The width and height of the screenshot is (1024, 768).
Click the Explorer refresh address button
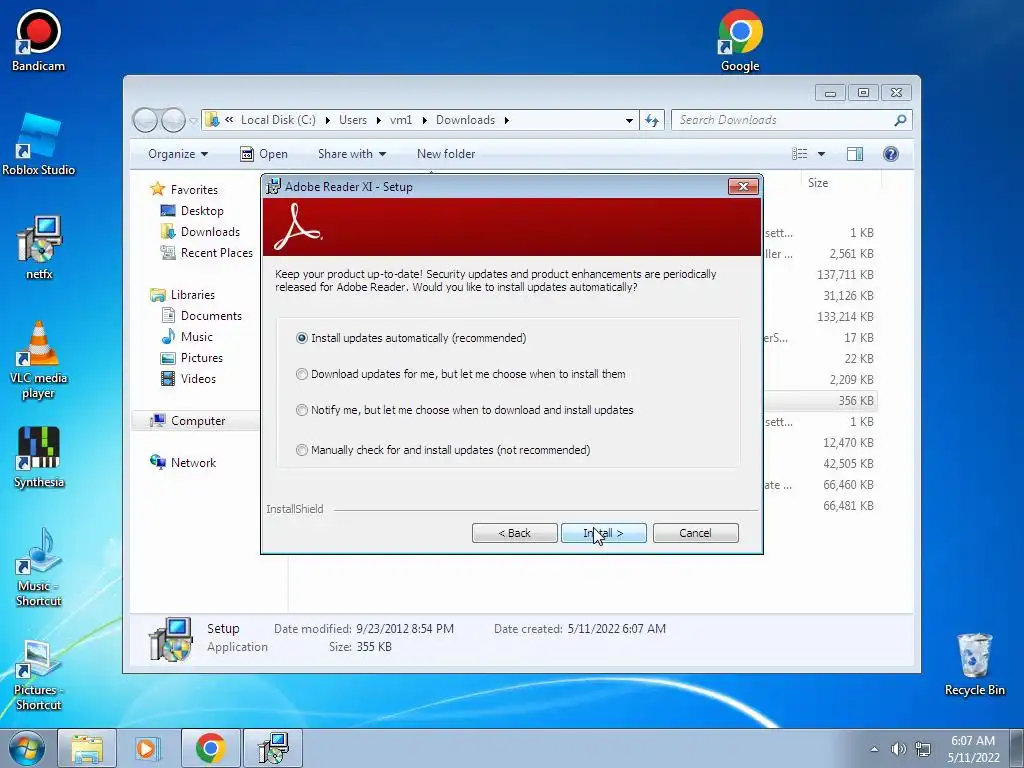tap(652, 120)
